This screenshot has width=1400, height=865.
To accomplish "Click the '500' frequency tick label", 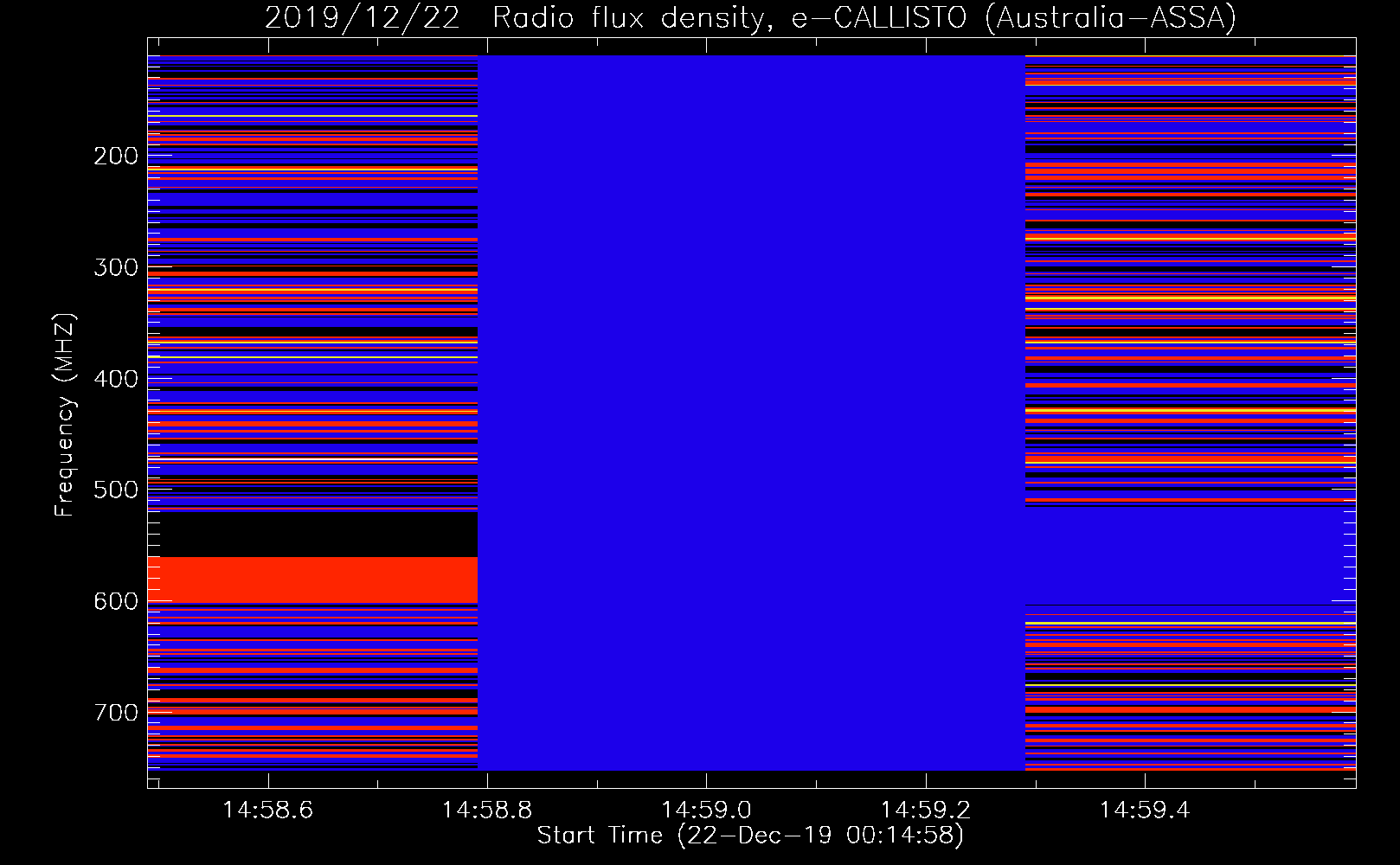I will coord(116,490).
